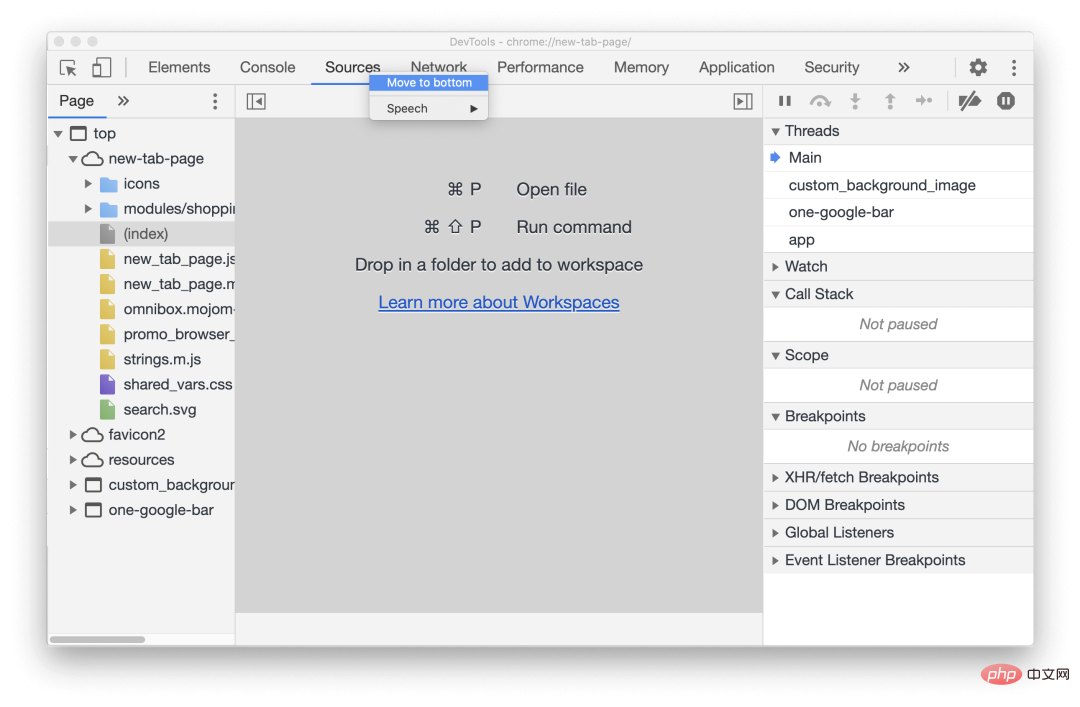The image size is (1080, 707).
Task: Click the navigator horizontal scrollbar
Action: click(97, 639)
